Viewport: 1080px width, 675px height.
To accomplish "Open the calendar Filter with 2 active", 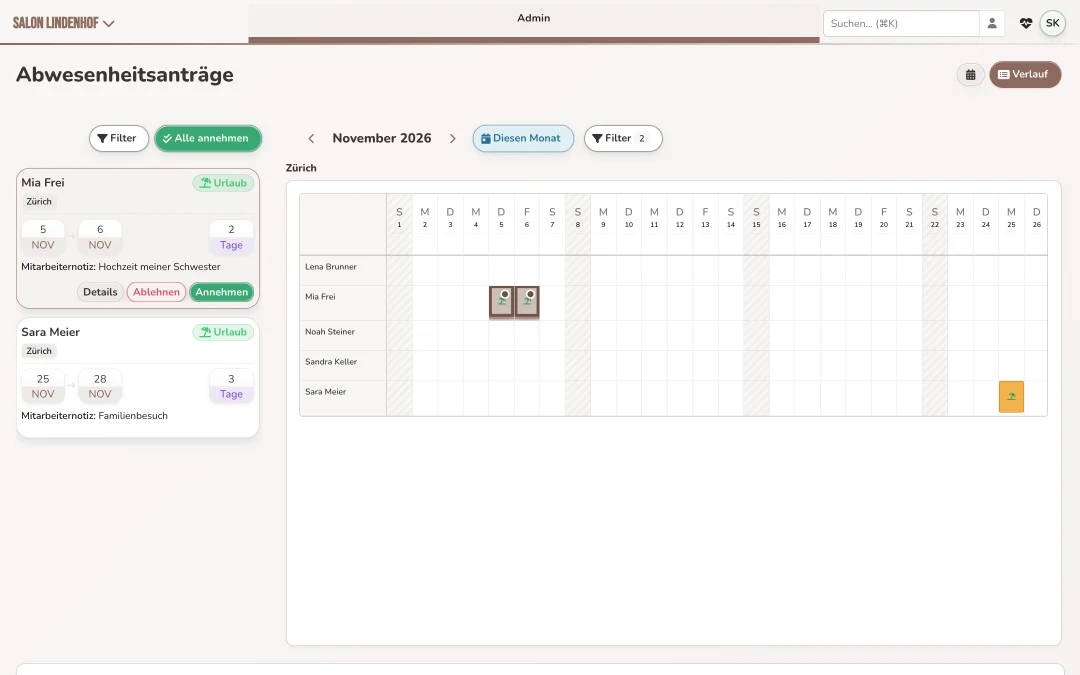I will [623, 138].
